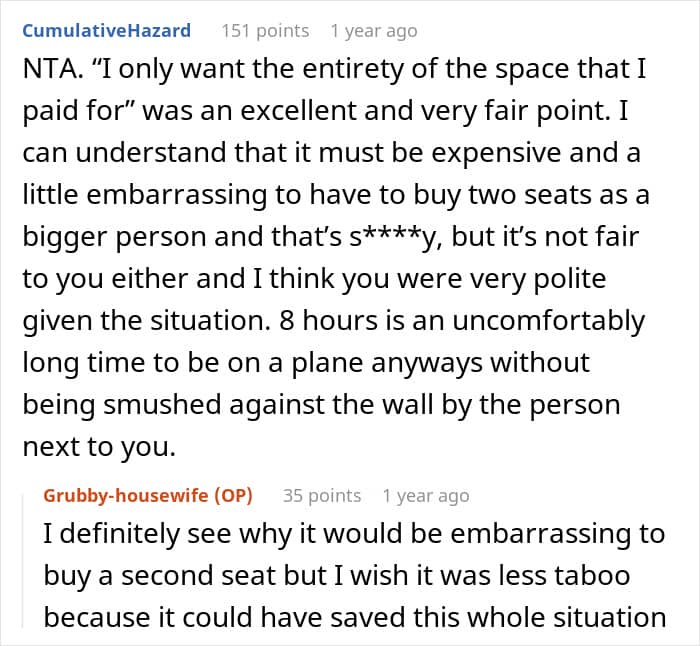
Task: Click the 35 points score
Action: [x=321, y=495]
